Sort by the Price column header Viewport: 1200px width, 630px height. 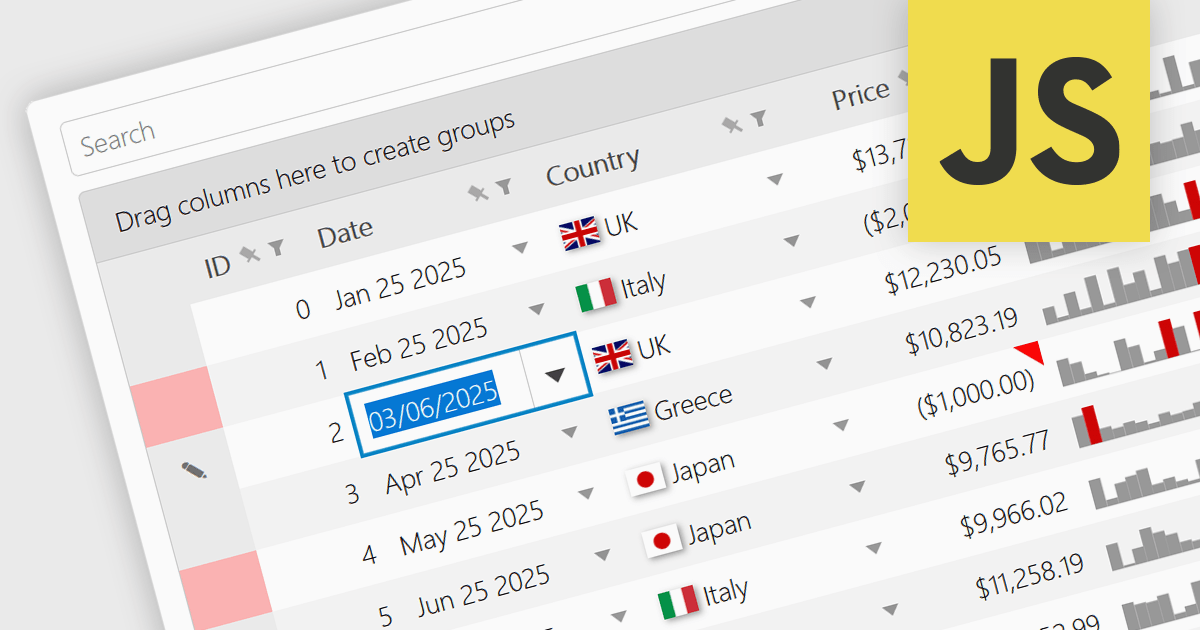[861, 96]
